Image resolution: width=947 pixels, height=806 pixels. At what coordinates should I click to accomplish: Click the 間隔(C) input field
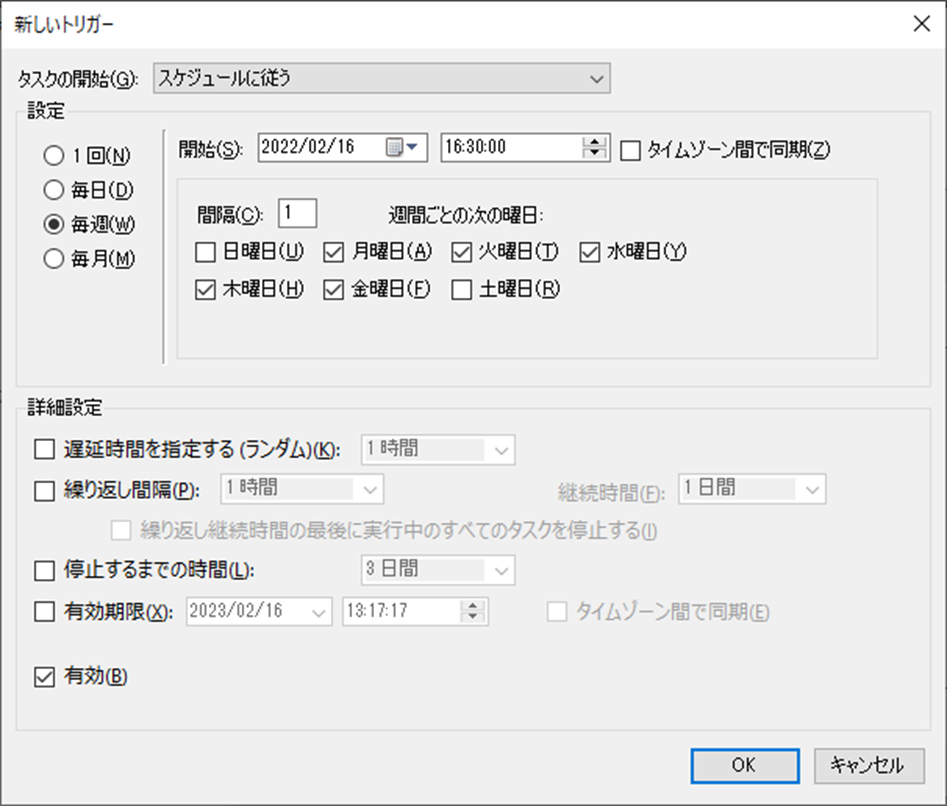[297, 214]
